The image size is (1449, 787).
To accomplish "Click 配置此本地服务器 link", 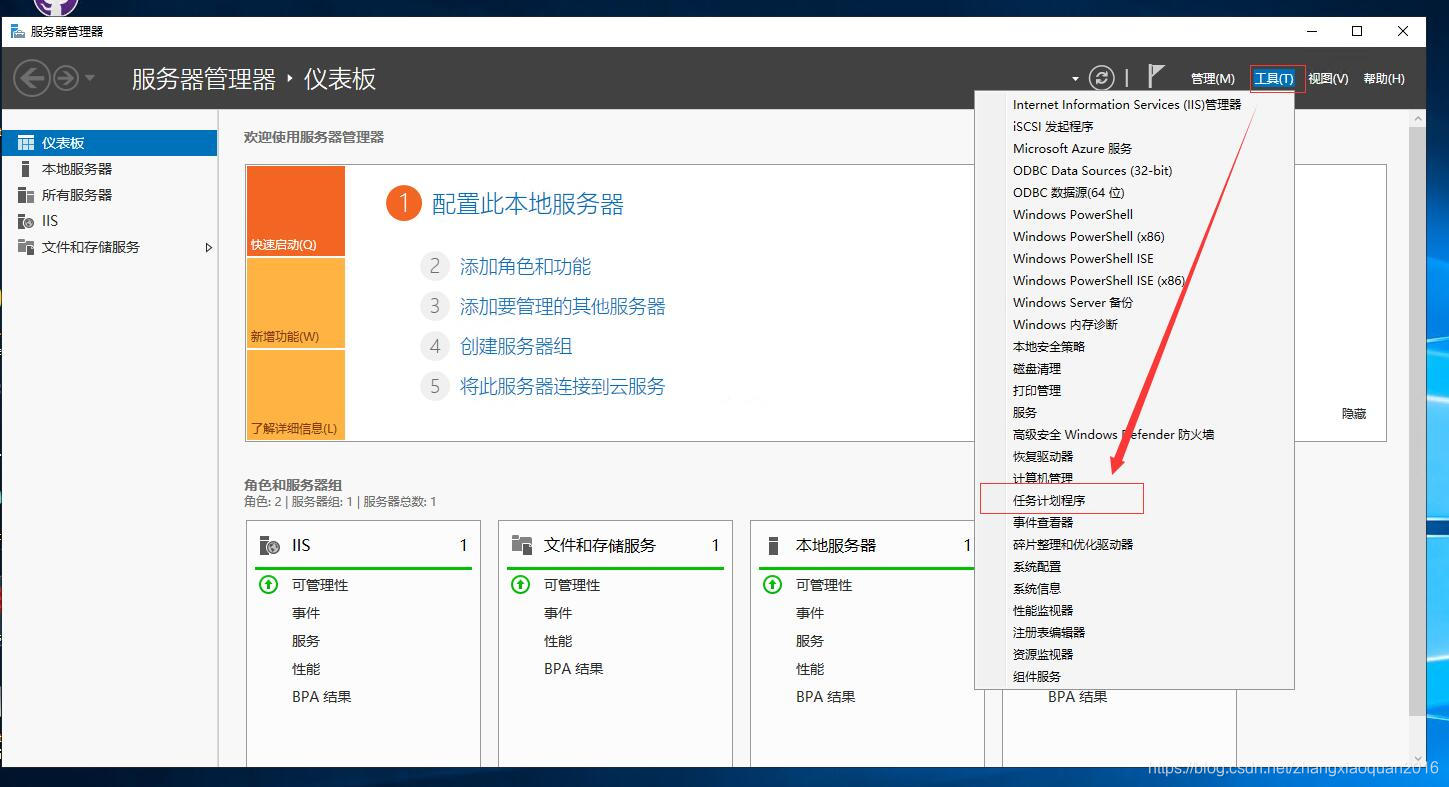I will pos(527,205).
